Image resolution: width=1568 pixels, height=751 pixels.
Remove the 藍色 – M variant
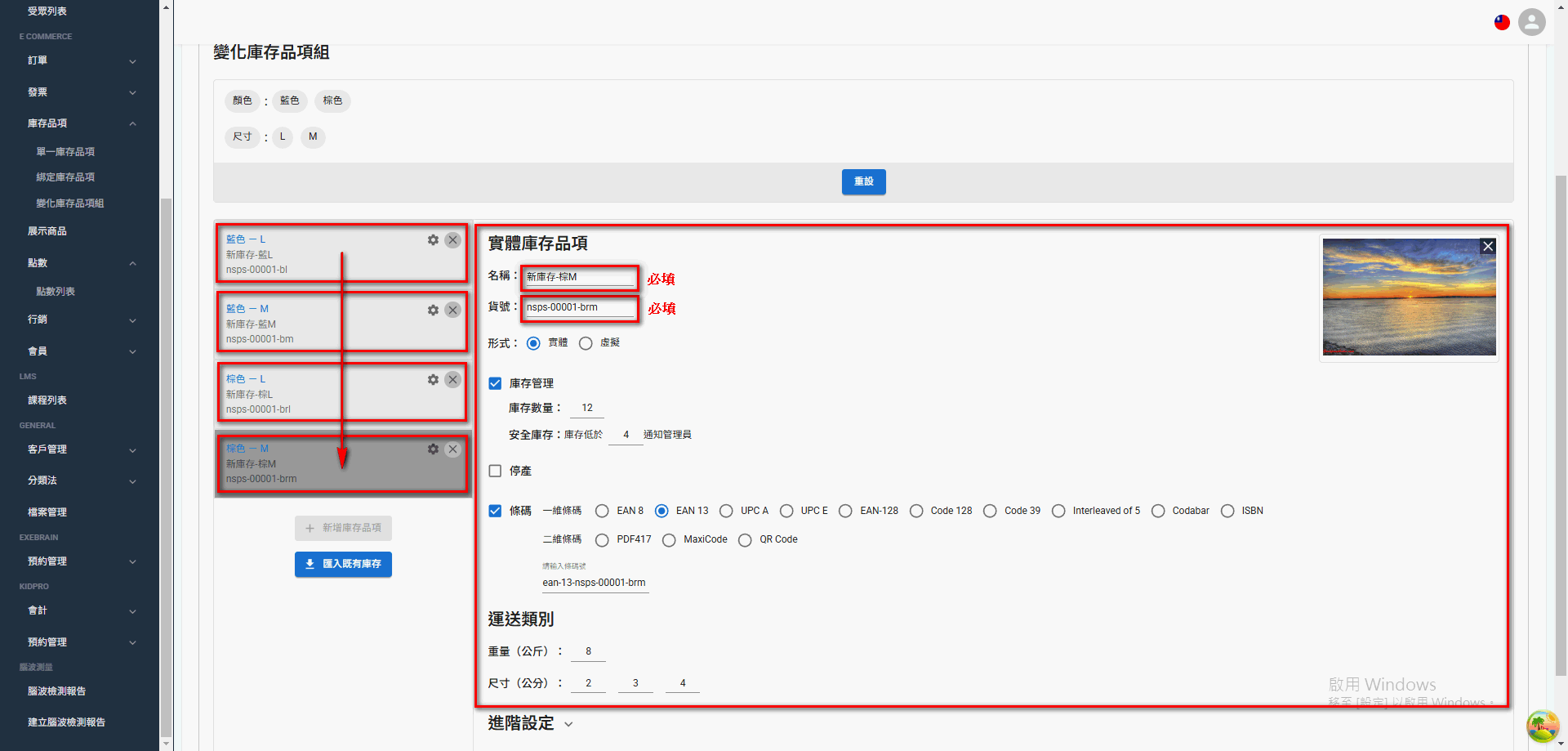point(452,311)
